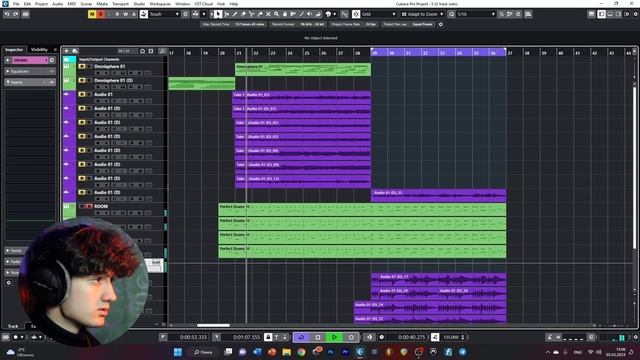640x360 pixels.
Task: Expand the Equalizers inspector section
Action: point(30,71)
